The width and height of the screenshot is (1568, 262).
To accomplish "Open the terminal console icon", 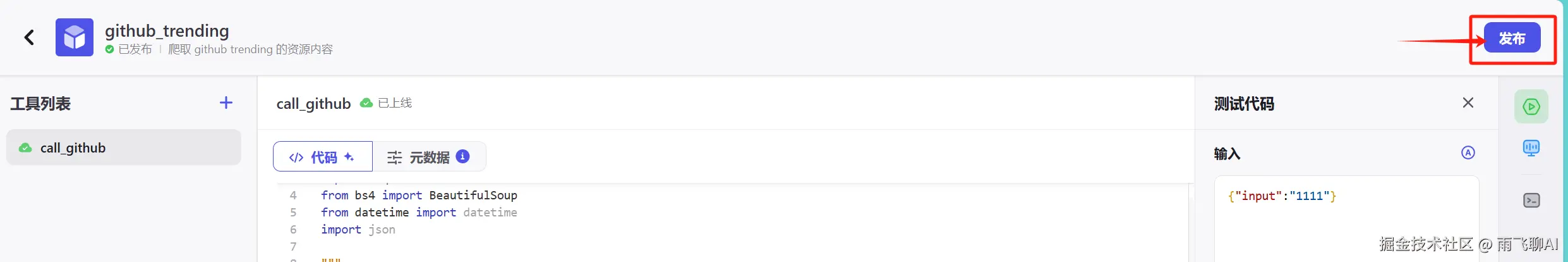I will tap(1531, 201).
